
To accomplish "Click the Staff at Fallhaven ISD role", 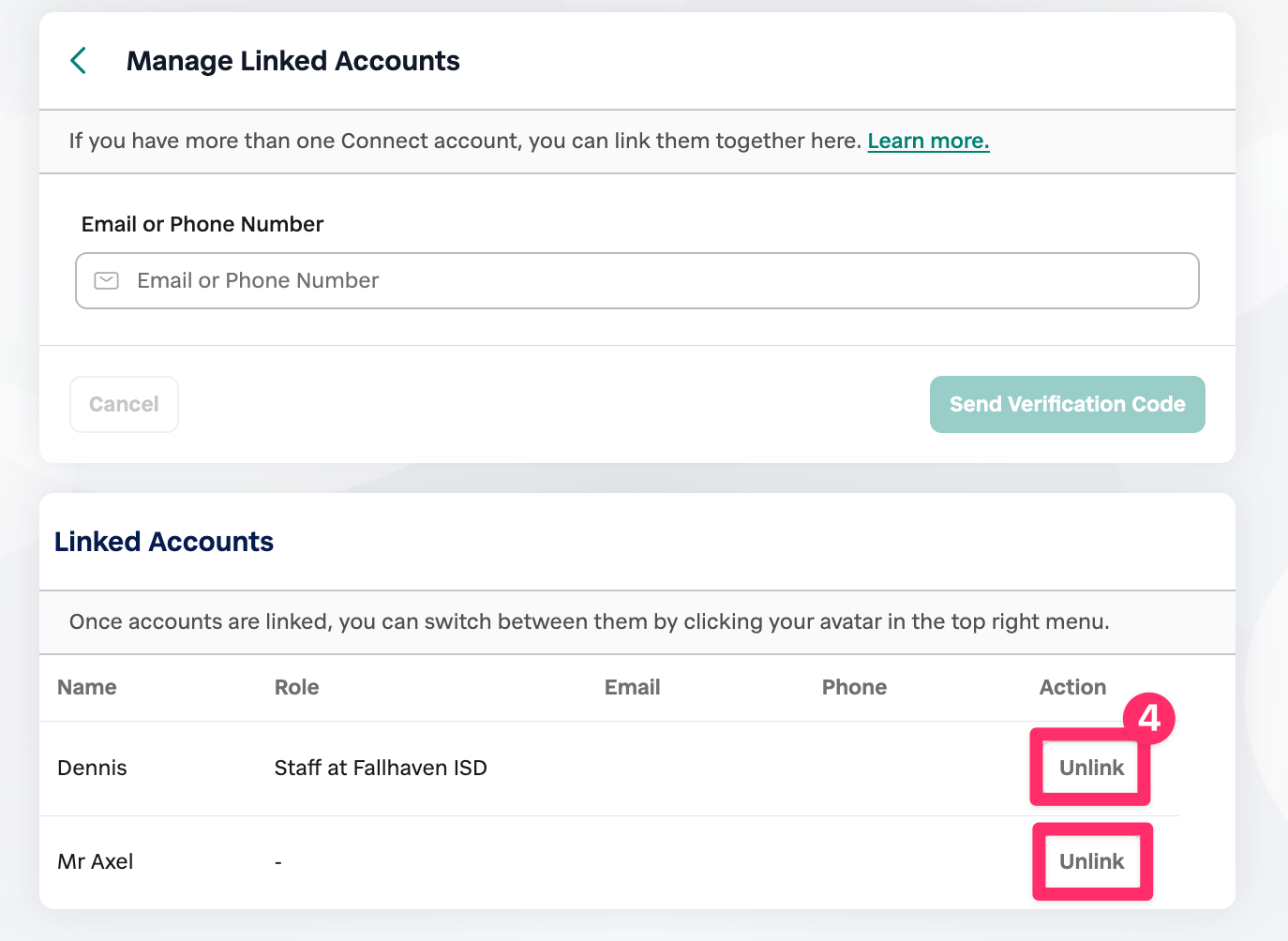I will 381,768.
